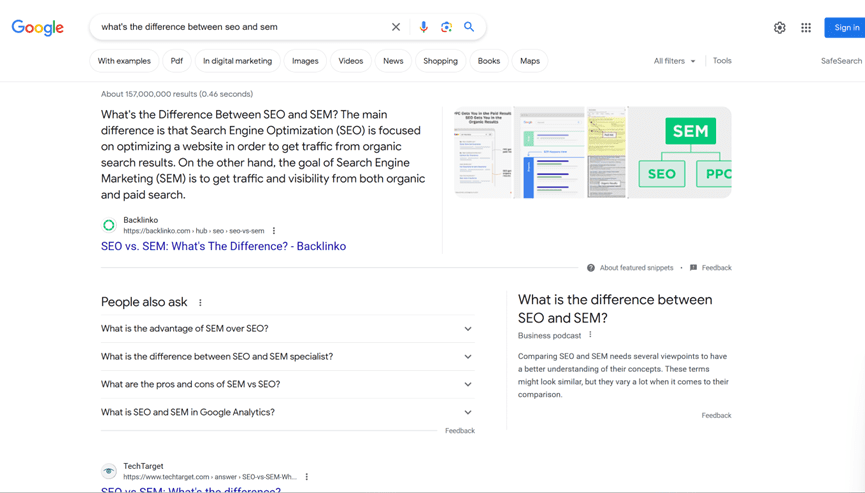
Task: Open the Google apps grid icon
Action: pyautogui.click(x=806, y=28)
